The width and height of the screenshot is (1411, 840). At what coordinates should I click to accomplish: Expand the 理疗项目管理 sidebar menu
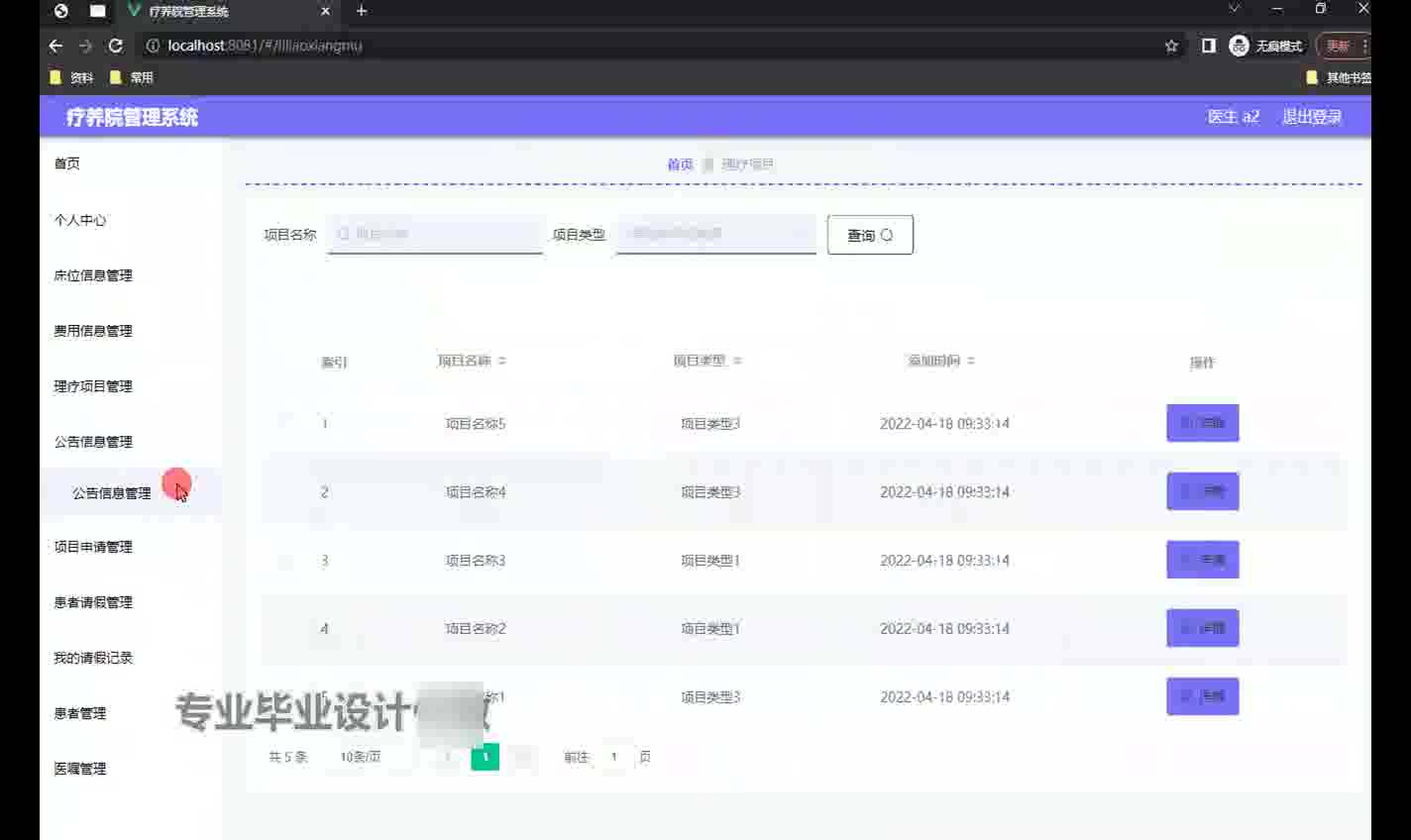(x=93, y=386)
